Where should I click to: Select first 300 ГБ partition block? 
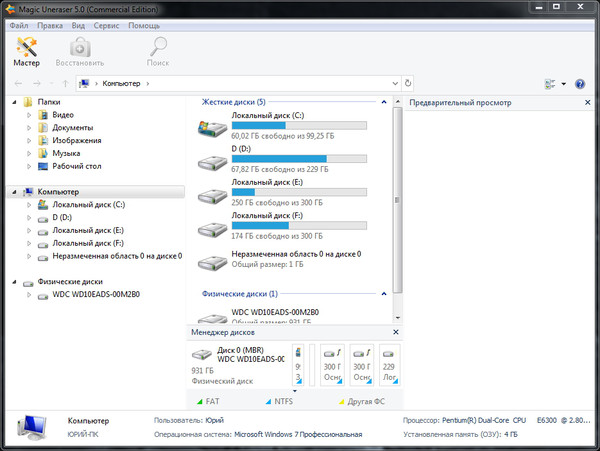click(x=332, y=365)
